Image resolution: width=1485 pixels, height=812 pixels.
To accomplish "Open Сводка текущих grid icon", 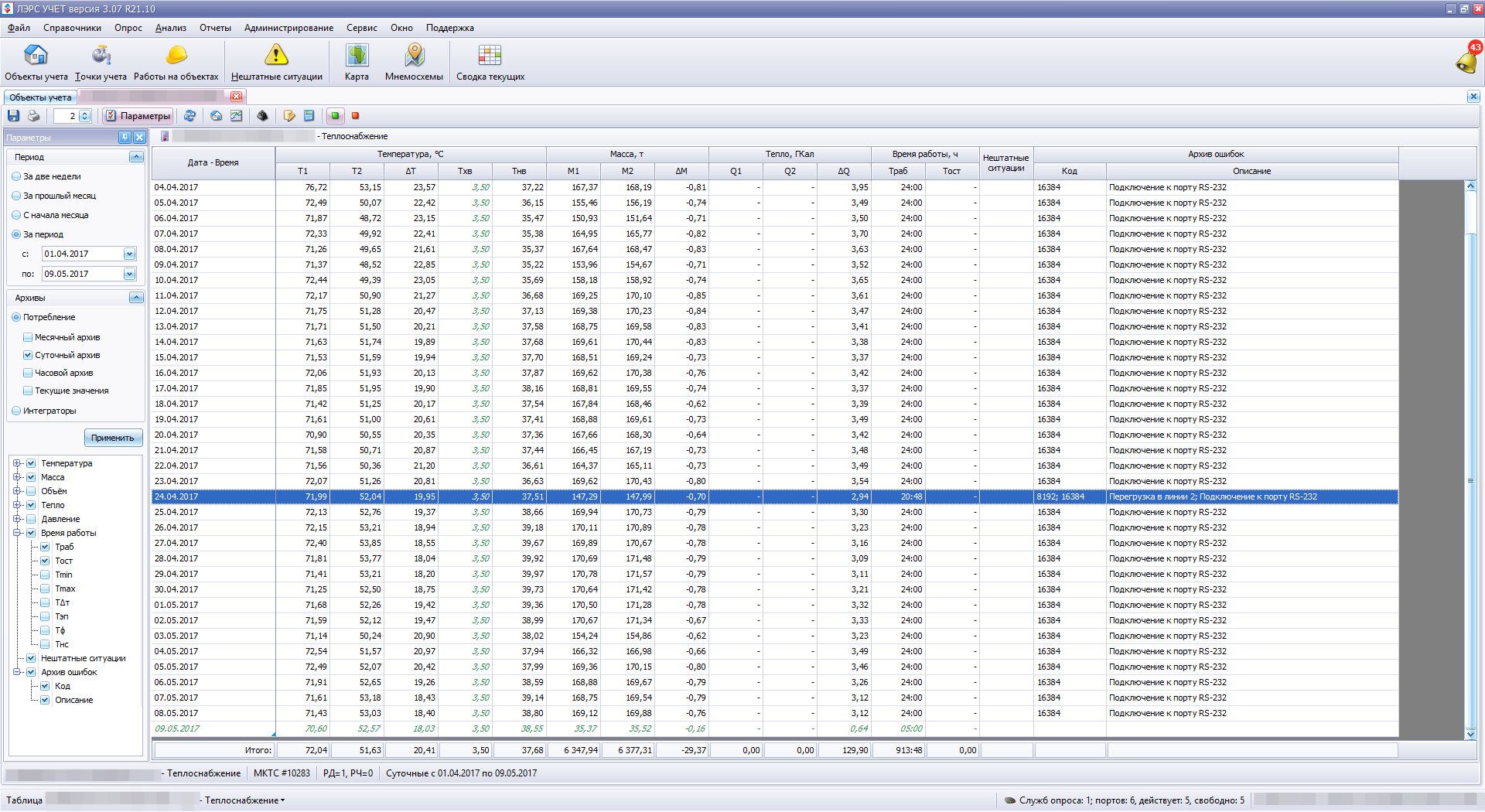I will (x=490, y=62).
